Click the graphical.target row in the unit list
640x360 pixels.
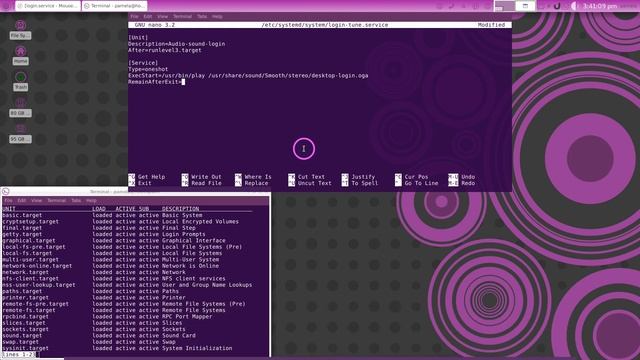[114, 240]
